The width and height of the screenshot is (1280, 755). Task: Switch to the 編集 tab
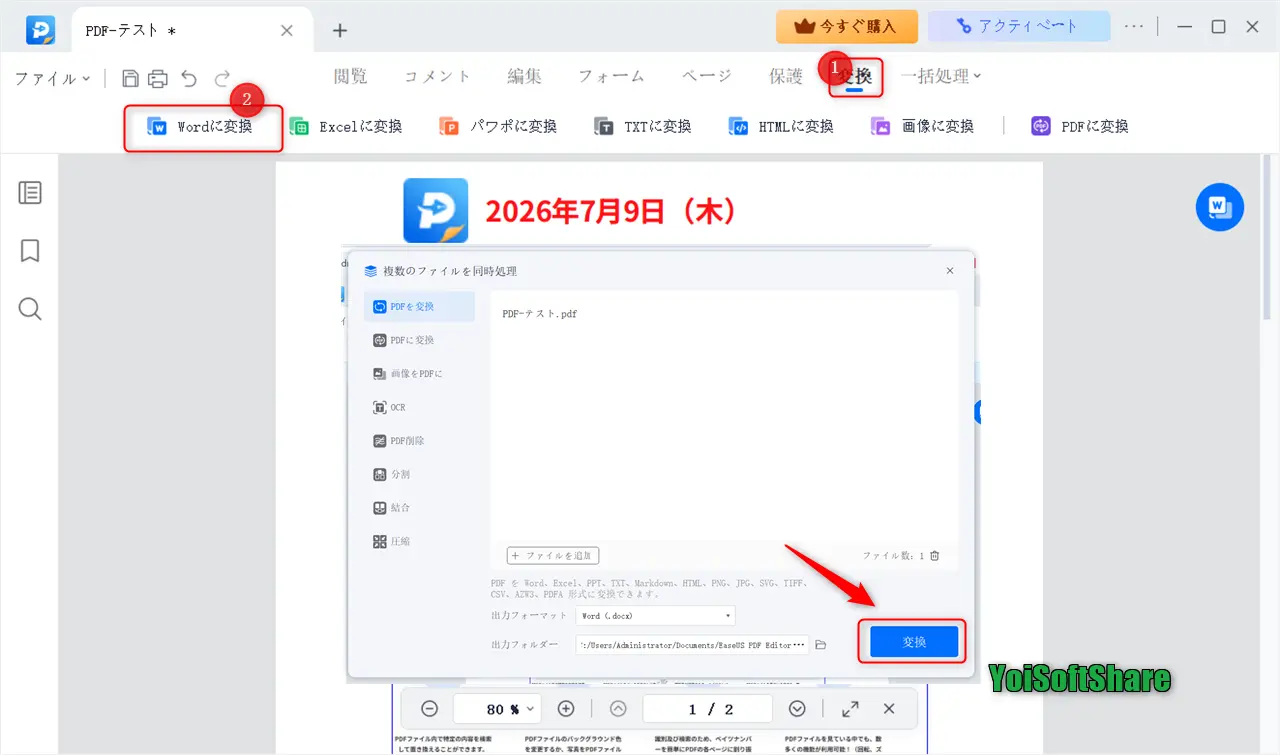coord(524,76)
